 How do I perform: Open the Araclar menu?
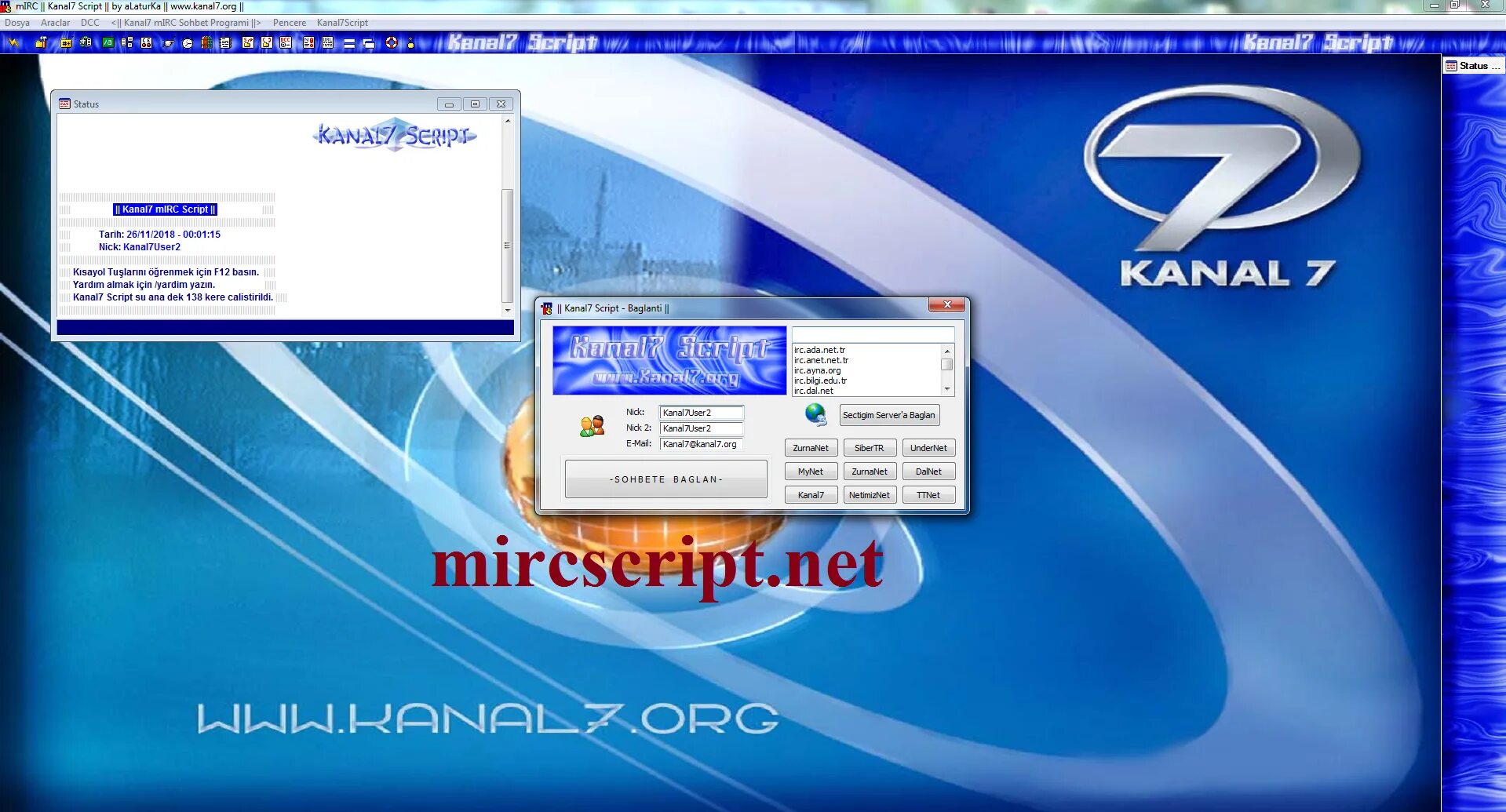pyautogui.click(x=56, y=23)
